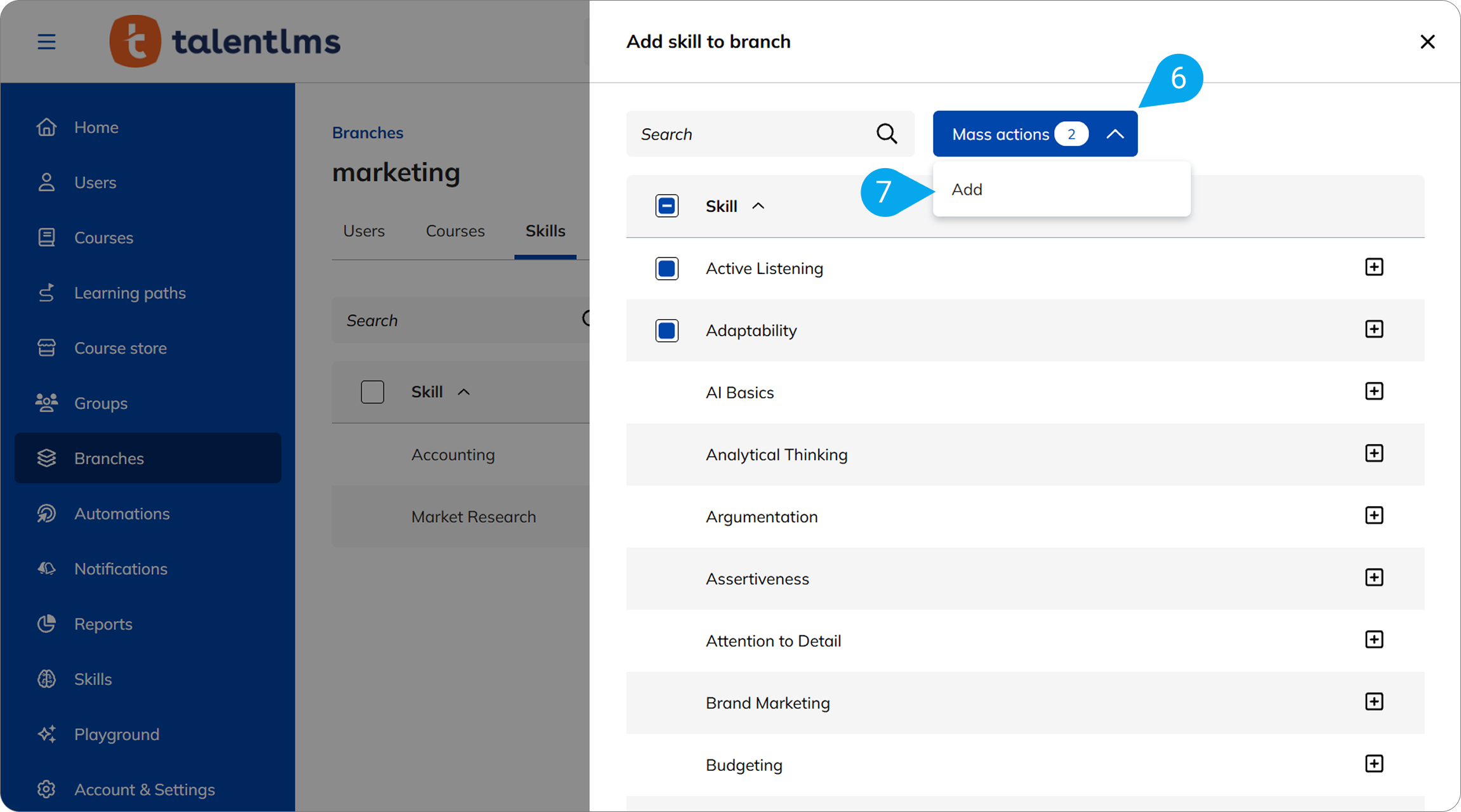1461x812 pixels.
Task: Click the Market Research skill in branch table
Action: pyautogui.click(x=473, y=517)
